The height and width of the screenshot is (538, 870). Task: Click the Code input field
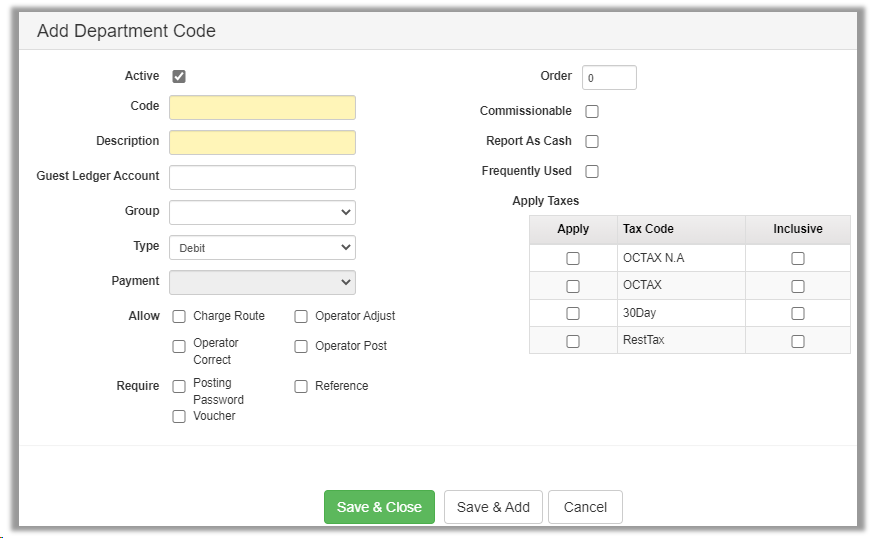click(262, 108)
